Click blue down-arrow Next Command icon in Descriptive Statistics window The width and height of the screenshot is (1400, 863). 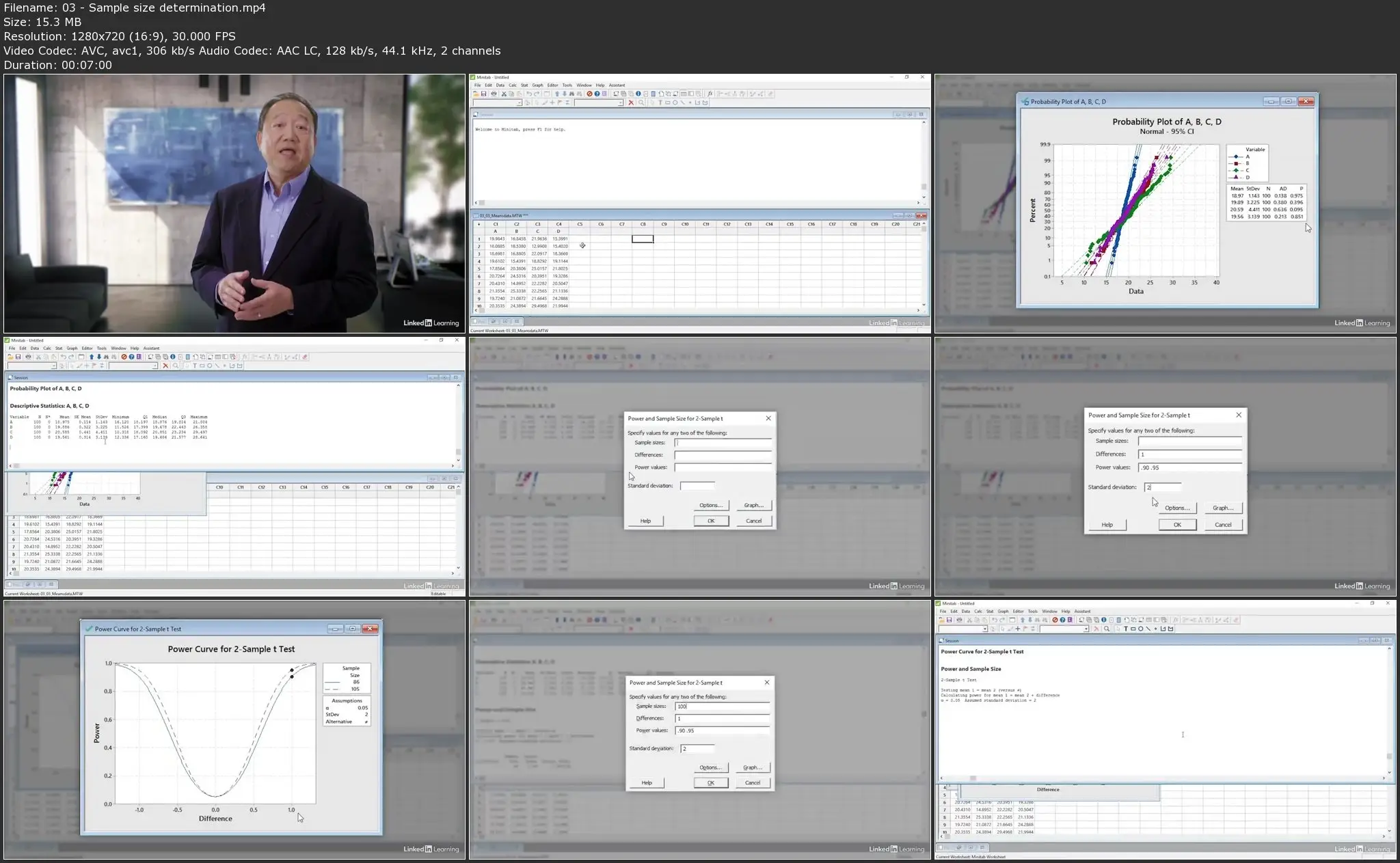pyautogui.click(x=99, y=357)
